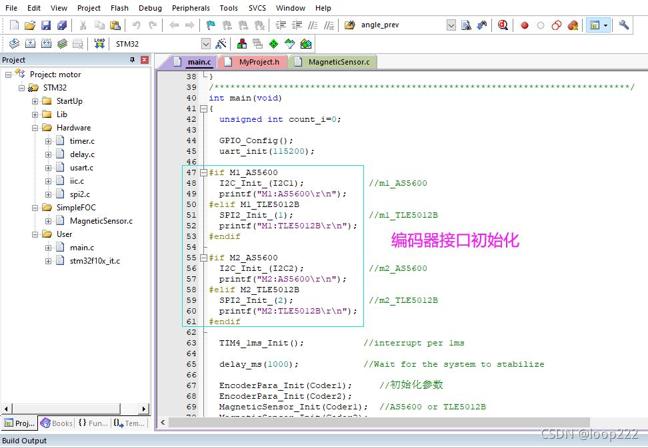Open angle_prev search dropdown
The width and height of the screenshot is (648, 448).
coord(451,25)
